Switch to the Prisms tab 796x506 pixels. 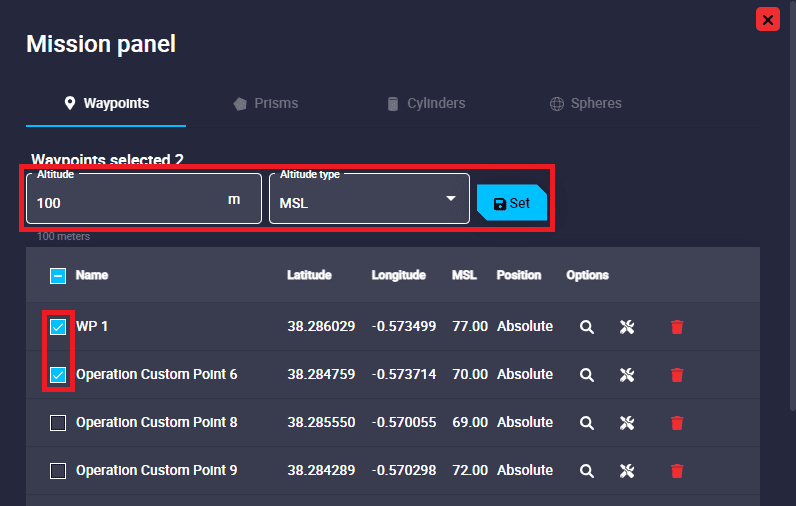[x=265, y=103]
